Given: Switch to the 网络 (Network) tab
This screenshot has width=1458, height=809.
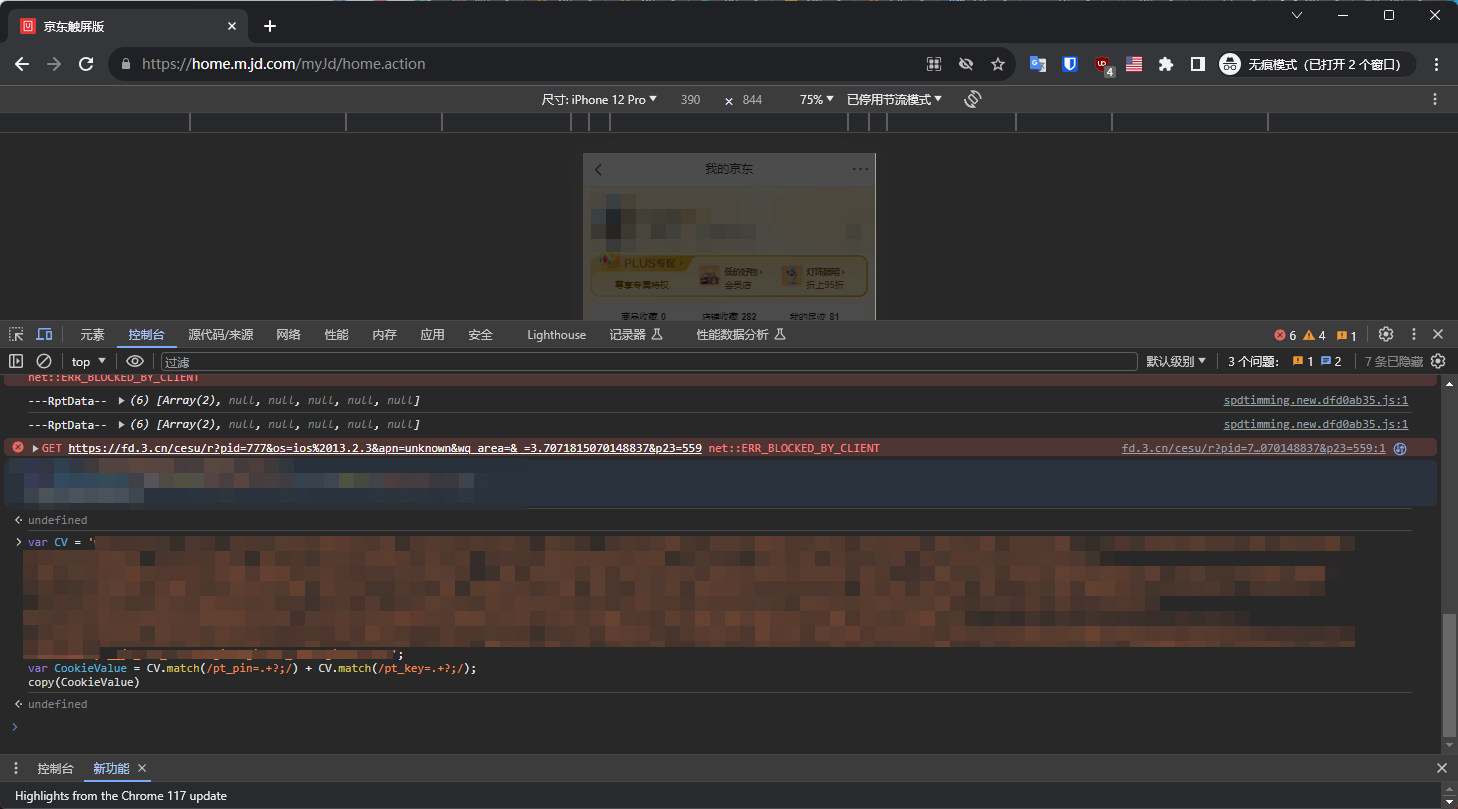Looking at the screenshot, I should 288,335.
